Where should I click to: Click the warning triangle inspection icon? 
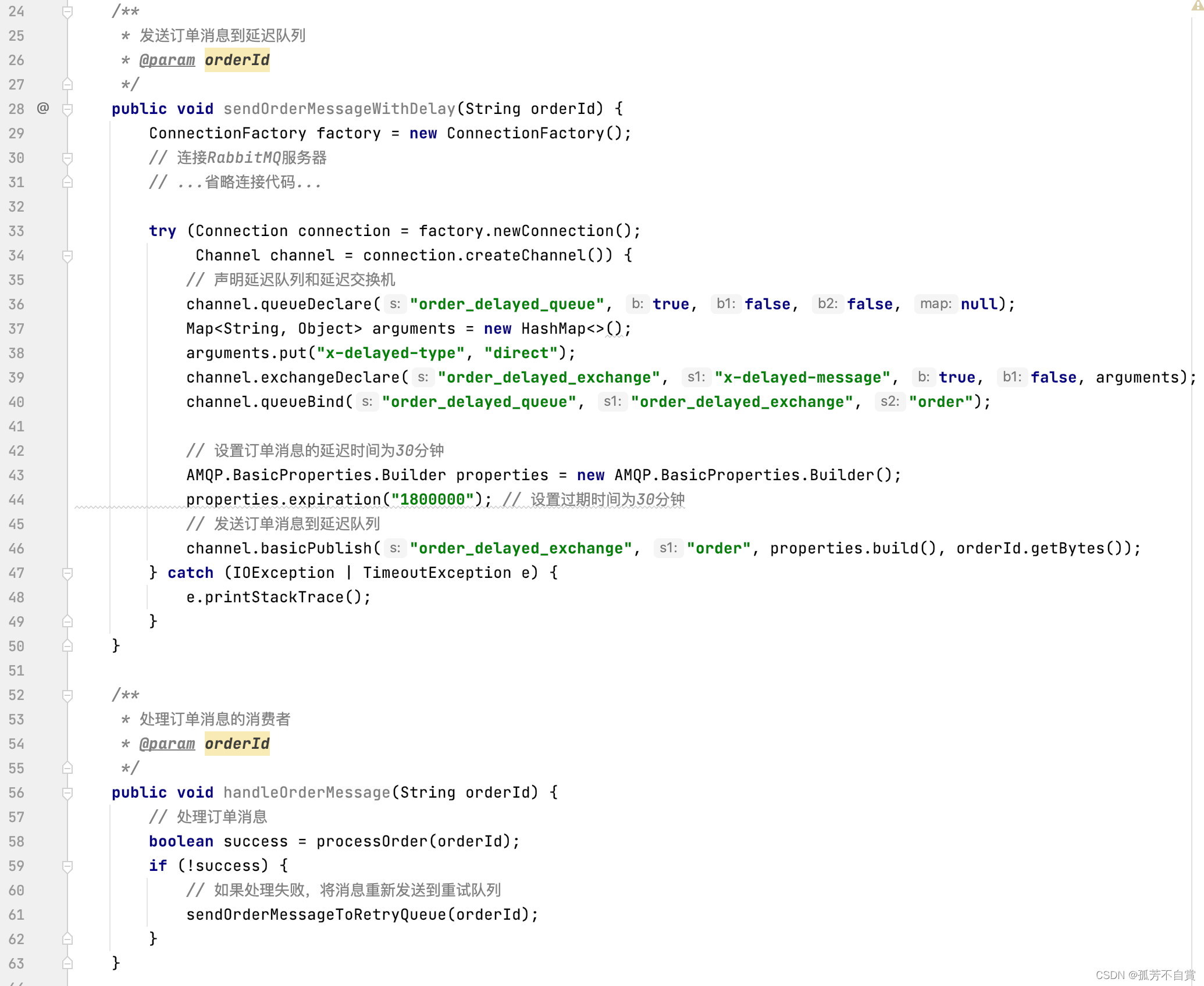[1196, 6]
